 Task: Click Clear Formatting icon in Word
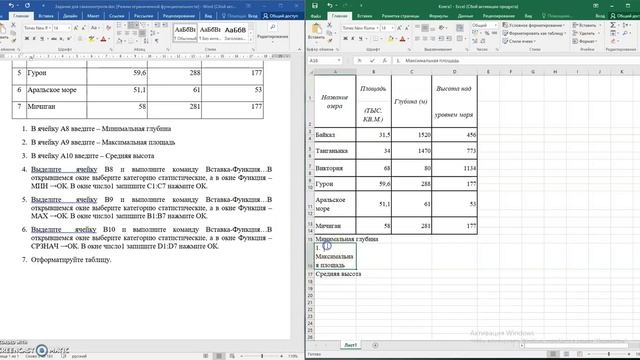(109, 28)
